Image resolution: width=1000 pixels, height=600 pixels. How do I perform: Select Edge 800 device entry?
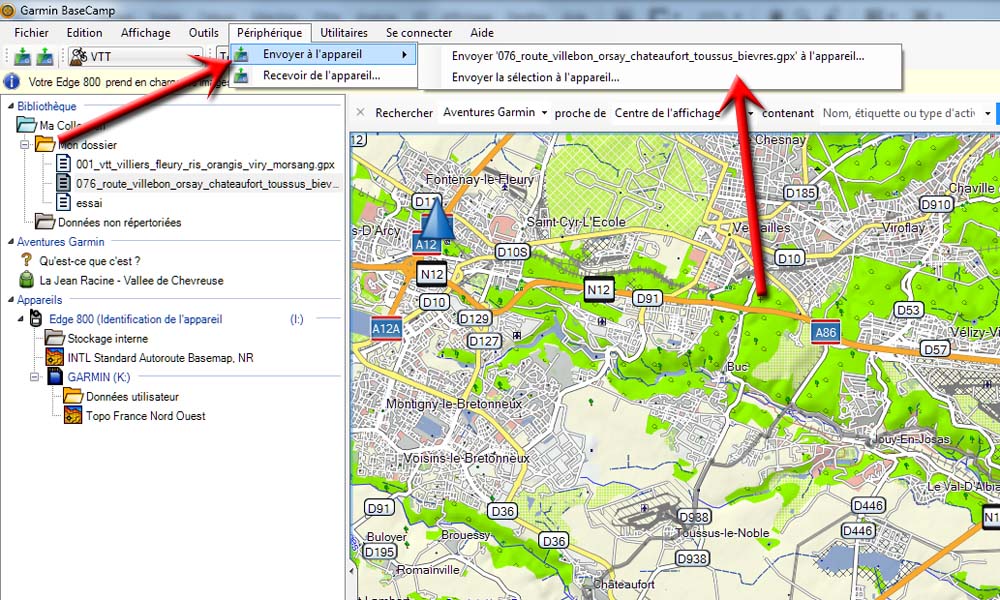[x=136, y=319]
